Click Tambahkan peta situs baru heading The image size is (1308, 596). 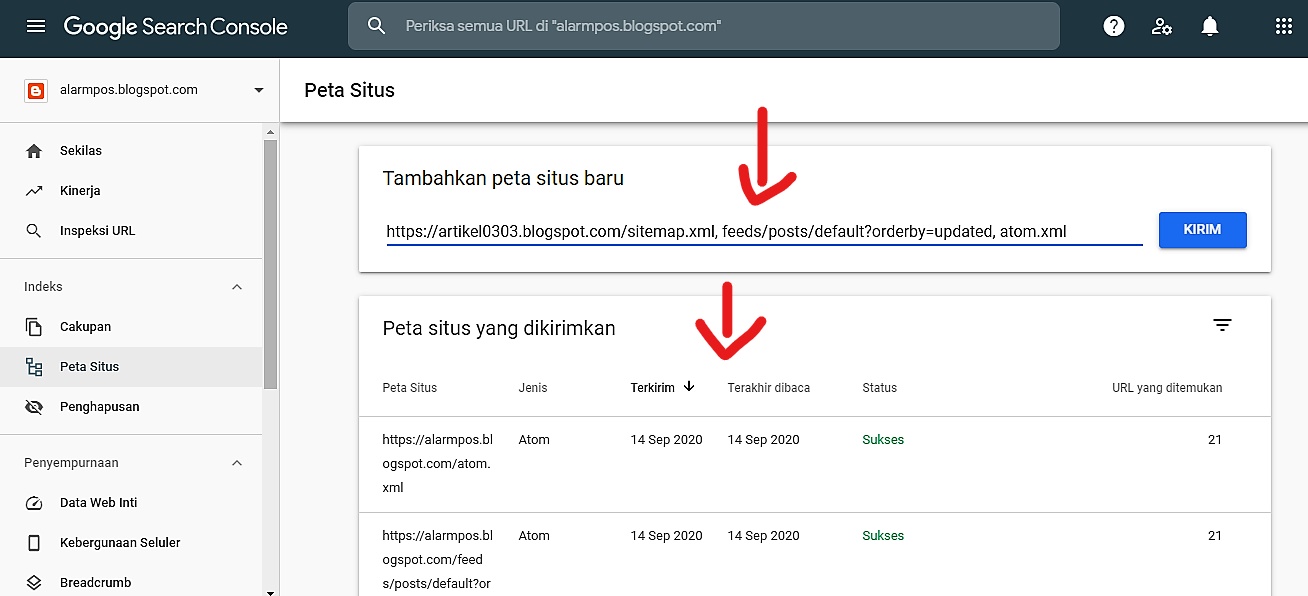point(503,179)
